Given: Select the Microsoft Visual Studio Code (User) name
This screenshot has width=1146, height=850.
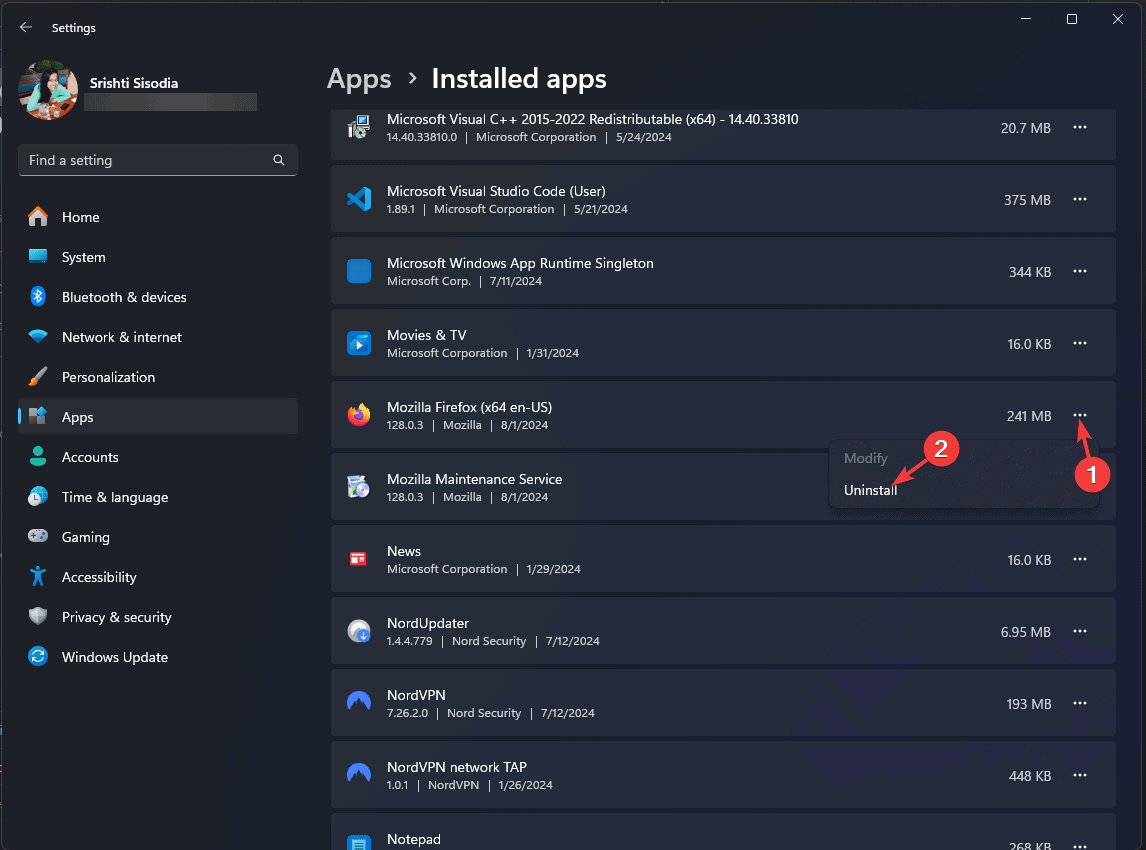Looking at the screenshot, I should [496, 191].
